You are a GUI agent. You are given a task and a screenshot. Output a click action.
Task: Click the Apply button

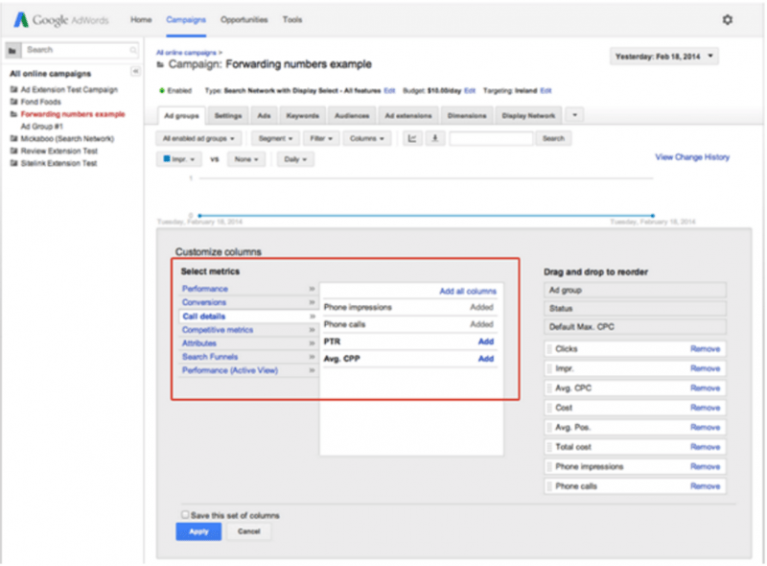[x=199, y=531]
